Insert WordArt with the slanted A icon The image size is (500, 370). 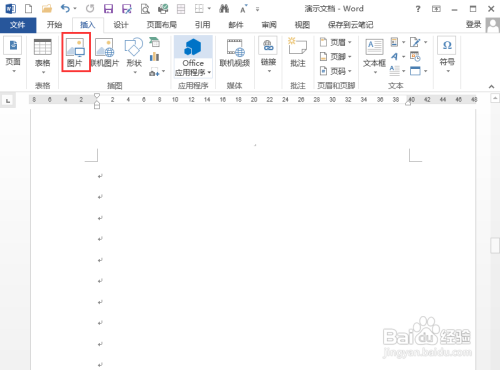tap(395, 56)
